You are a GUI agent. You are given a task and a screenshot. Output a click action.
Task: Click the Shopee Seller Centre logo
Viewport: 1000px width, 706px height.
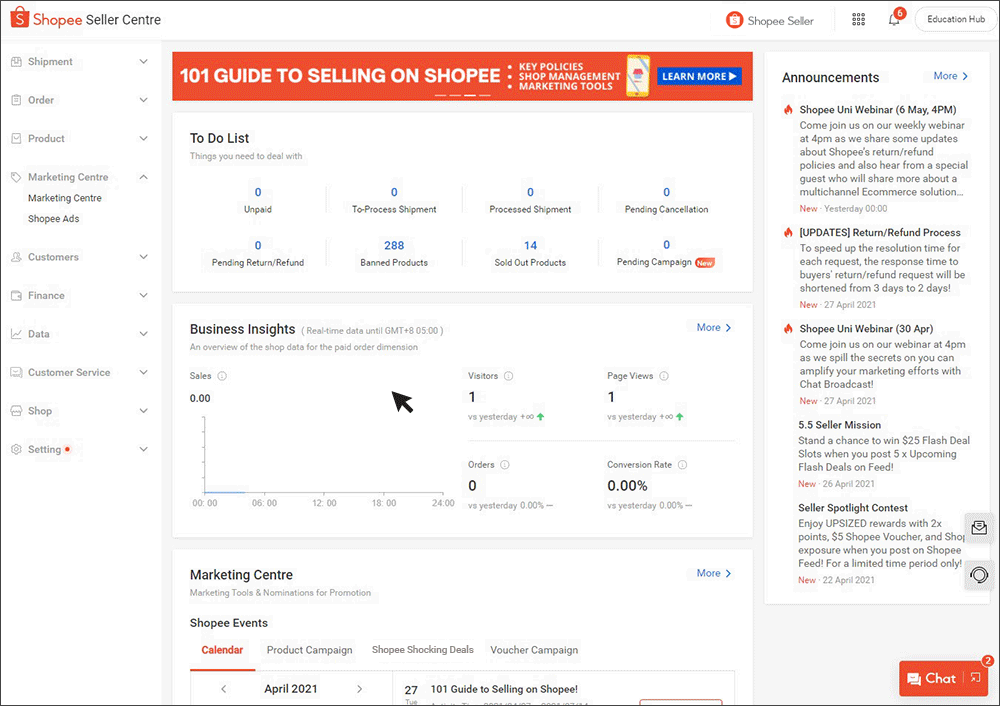[x=84, y=18]
